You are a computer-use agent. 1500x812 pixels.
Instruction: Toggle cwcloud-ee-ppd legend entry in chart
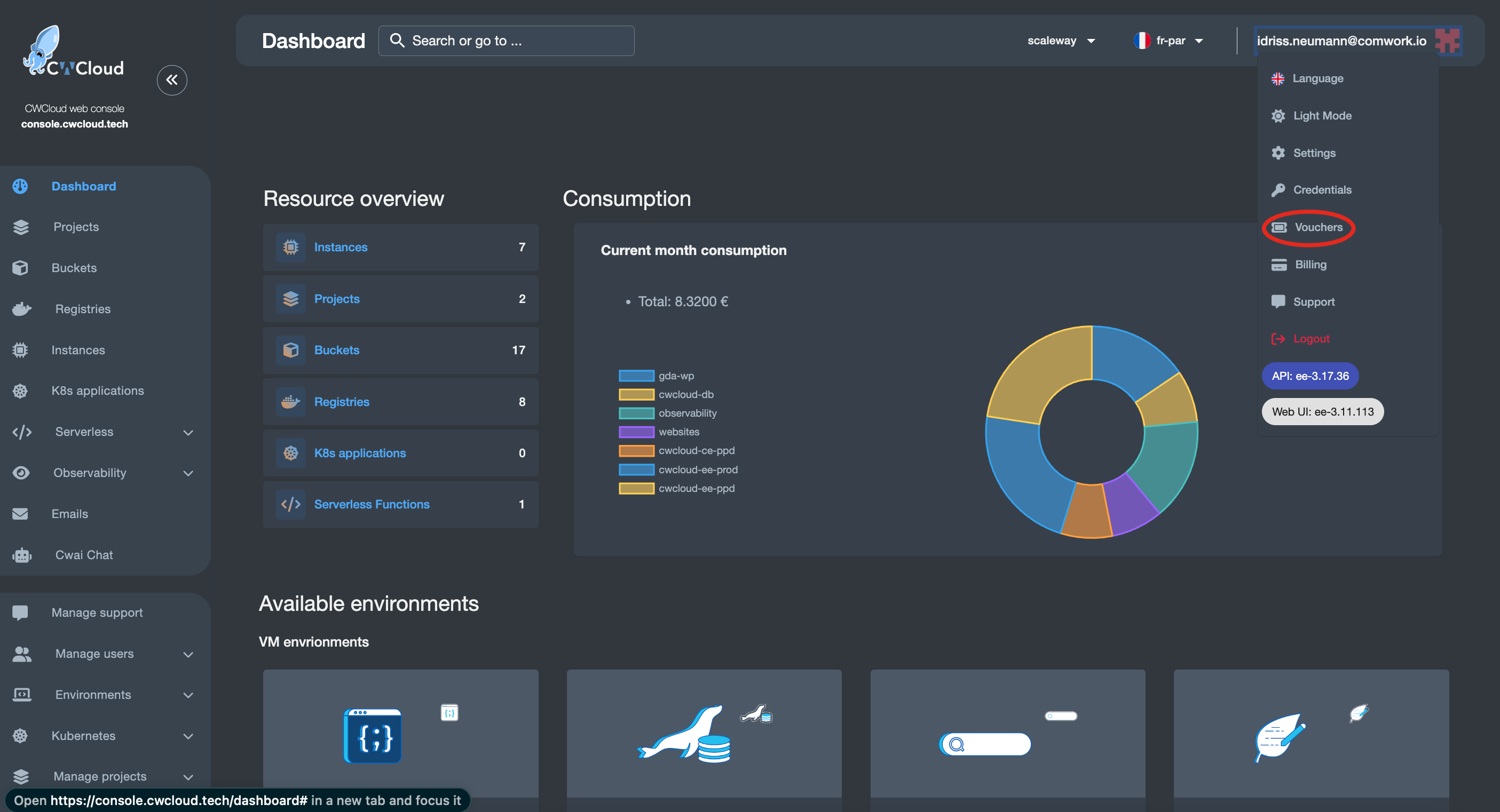[677, 488]
